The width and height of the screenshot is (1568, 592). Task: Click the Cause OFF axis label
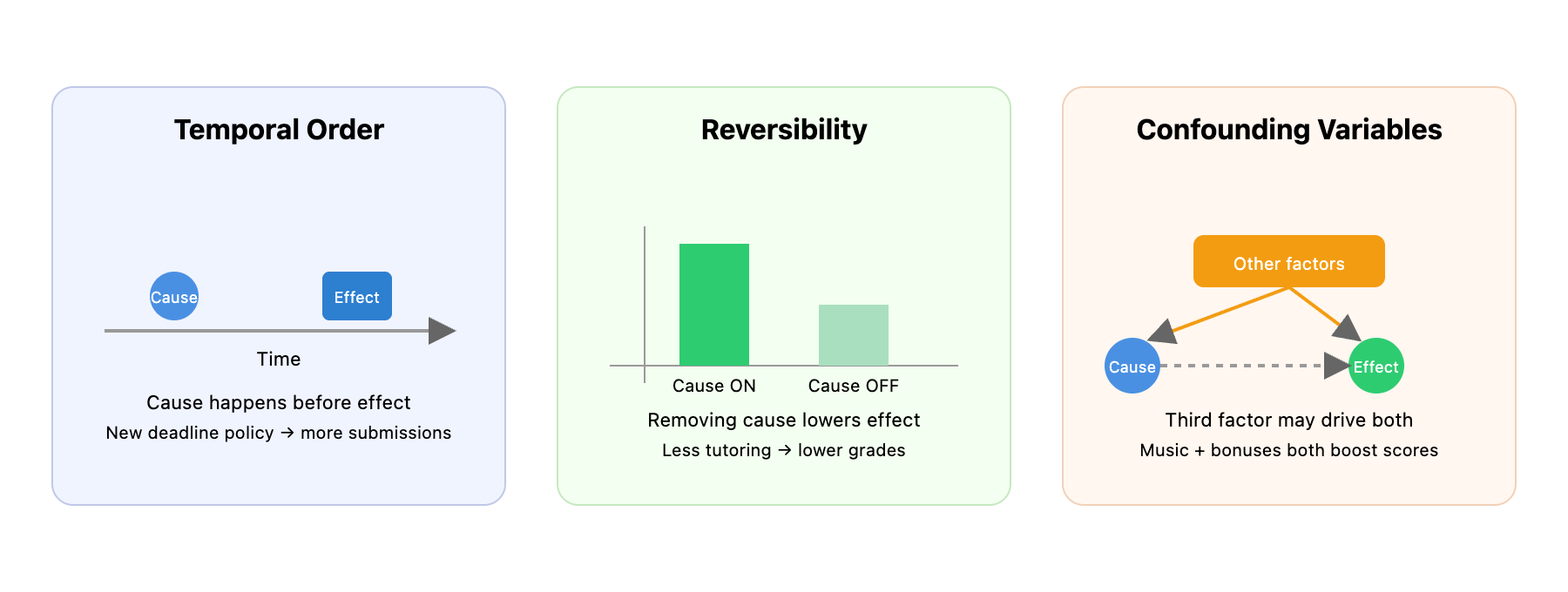point(854,386)
